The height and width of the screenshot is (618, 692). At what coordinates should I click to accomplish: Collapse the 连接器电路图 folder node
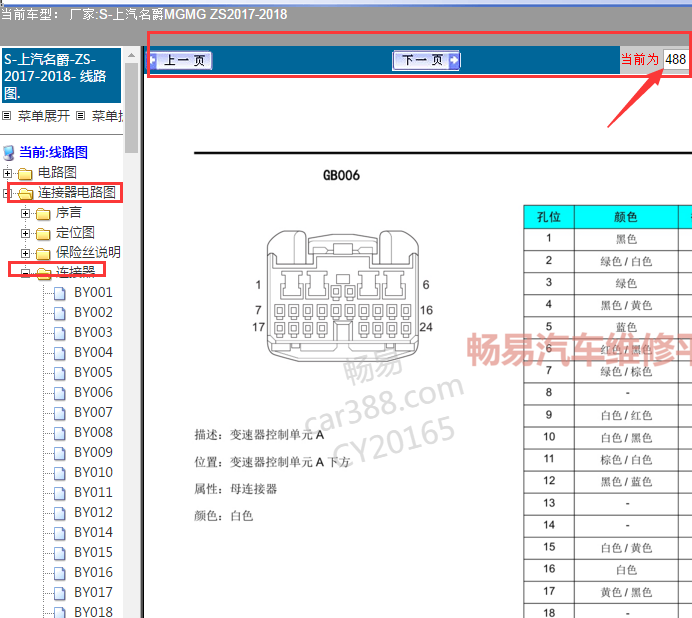[7, 193]
